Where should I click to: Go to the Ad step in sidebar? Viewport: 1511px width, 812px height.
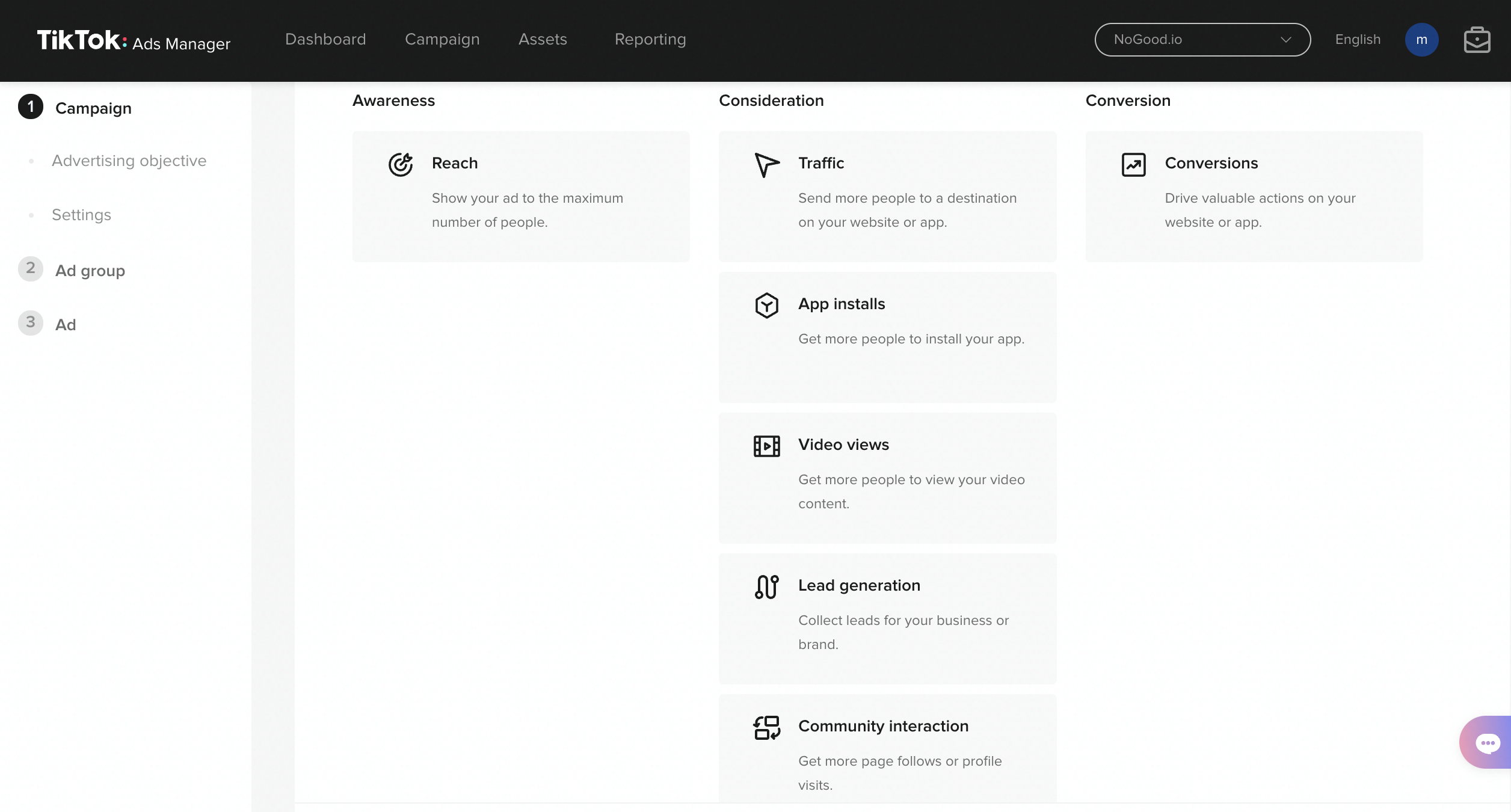pyautogui.click(x=66, y=325)
